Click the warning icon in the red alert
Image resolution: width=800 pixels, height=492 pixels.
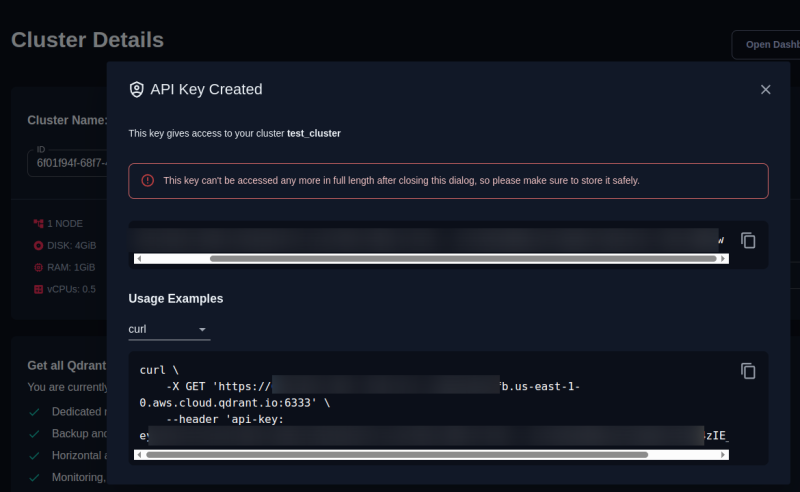click(147, 181)
